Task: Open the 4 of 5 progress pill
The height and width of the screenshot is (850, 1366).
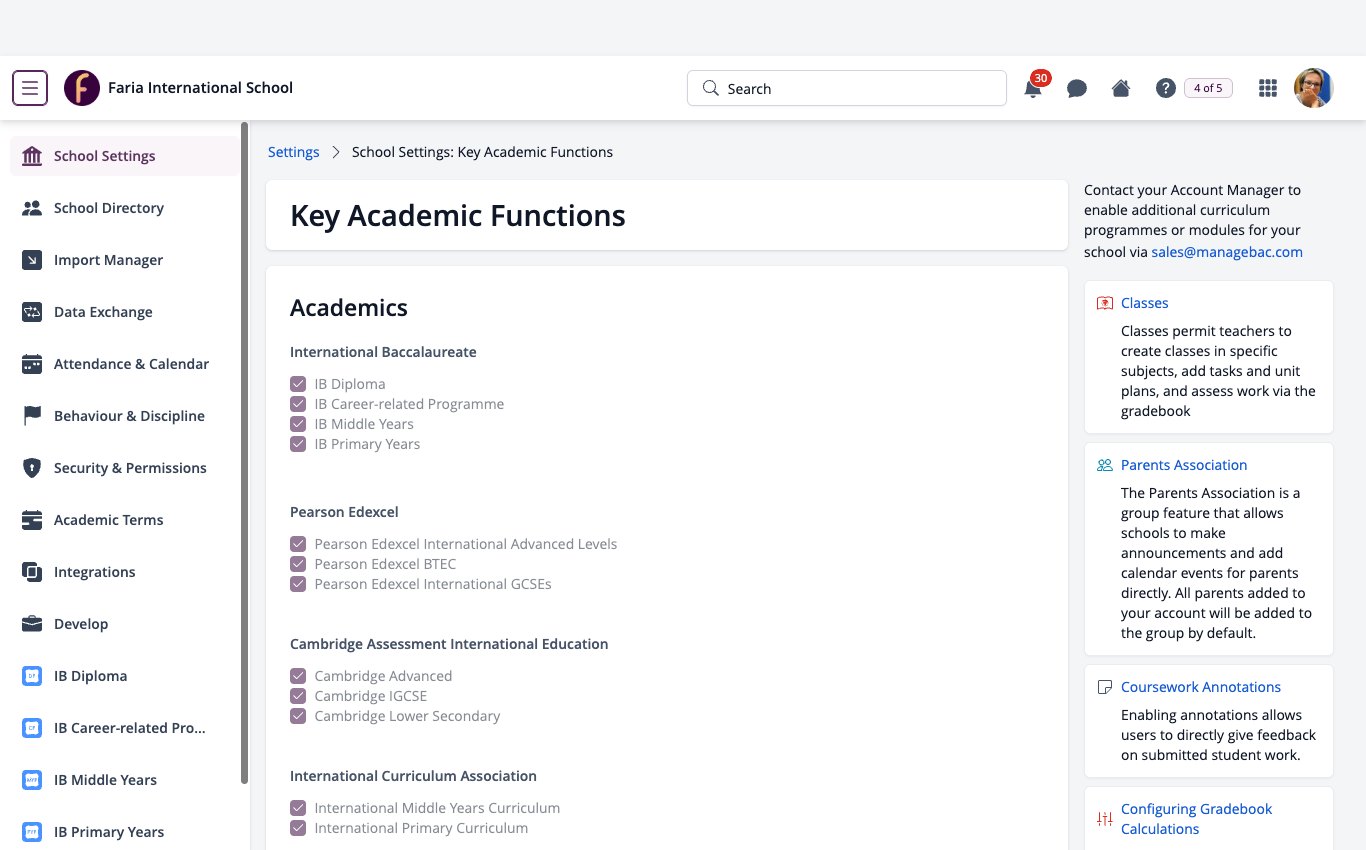Action: point(1208,88)
